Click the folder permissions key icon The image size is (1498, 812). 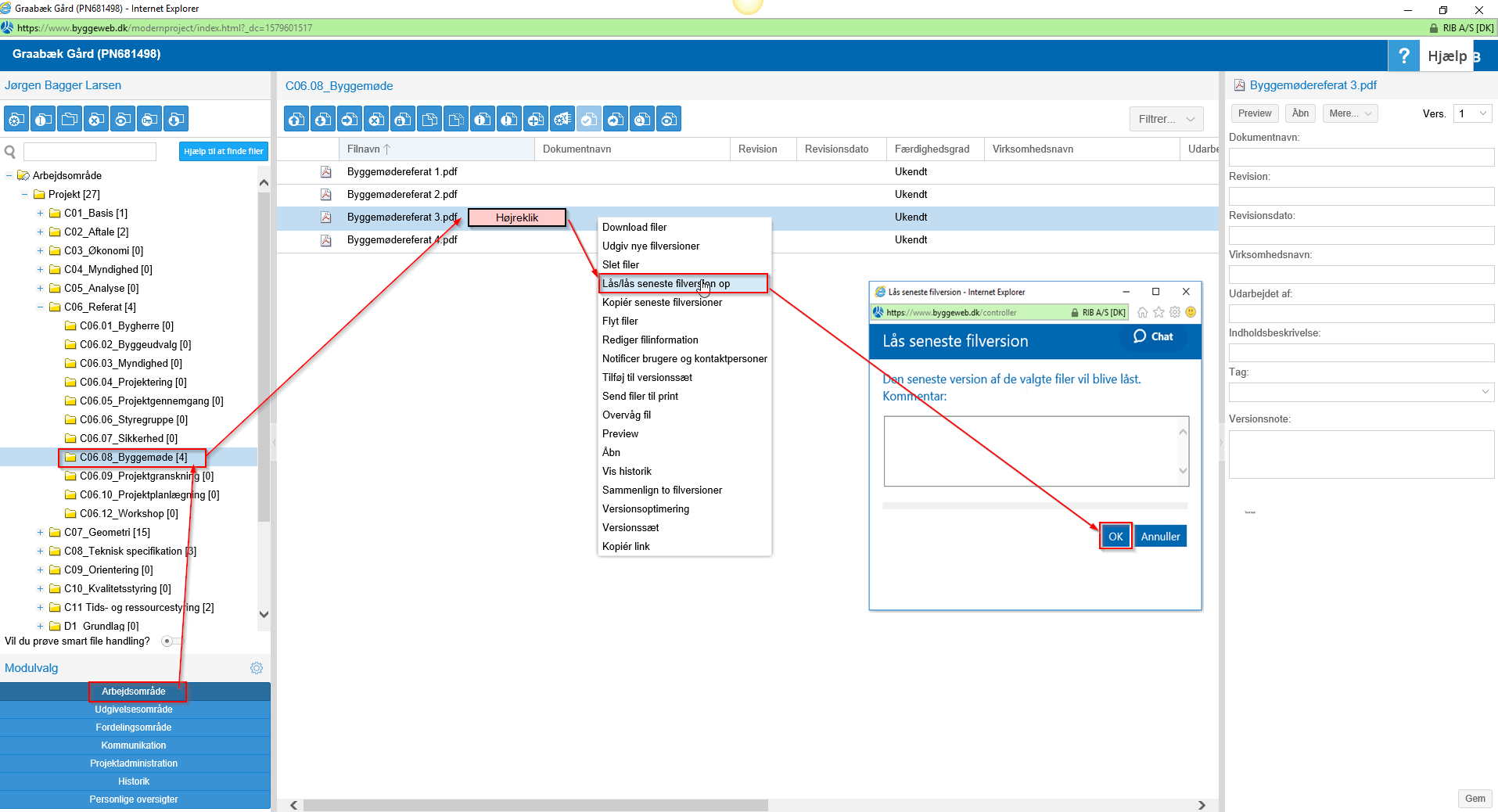(149, 119)
